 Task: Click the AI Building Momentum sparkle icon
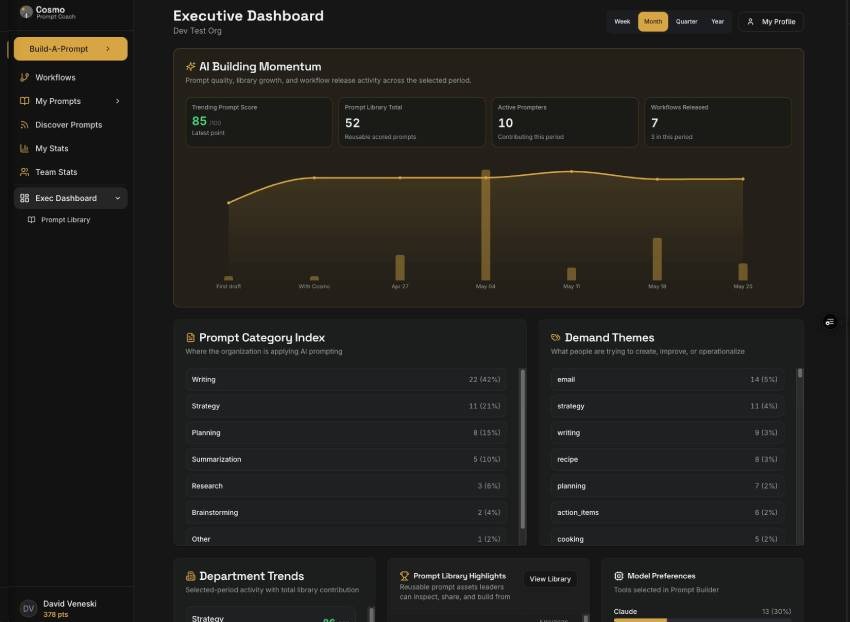click(x=190, y=66)
